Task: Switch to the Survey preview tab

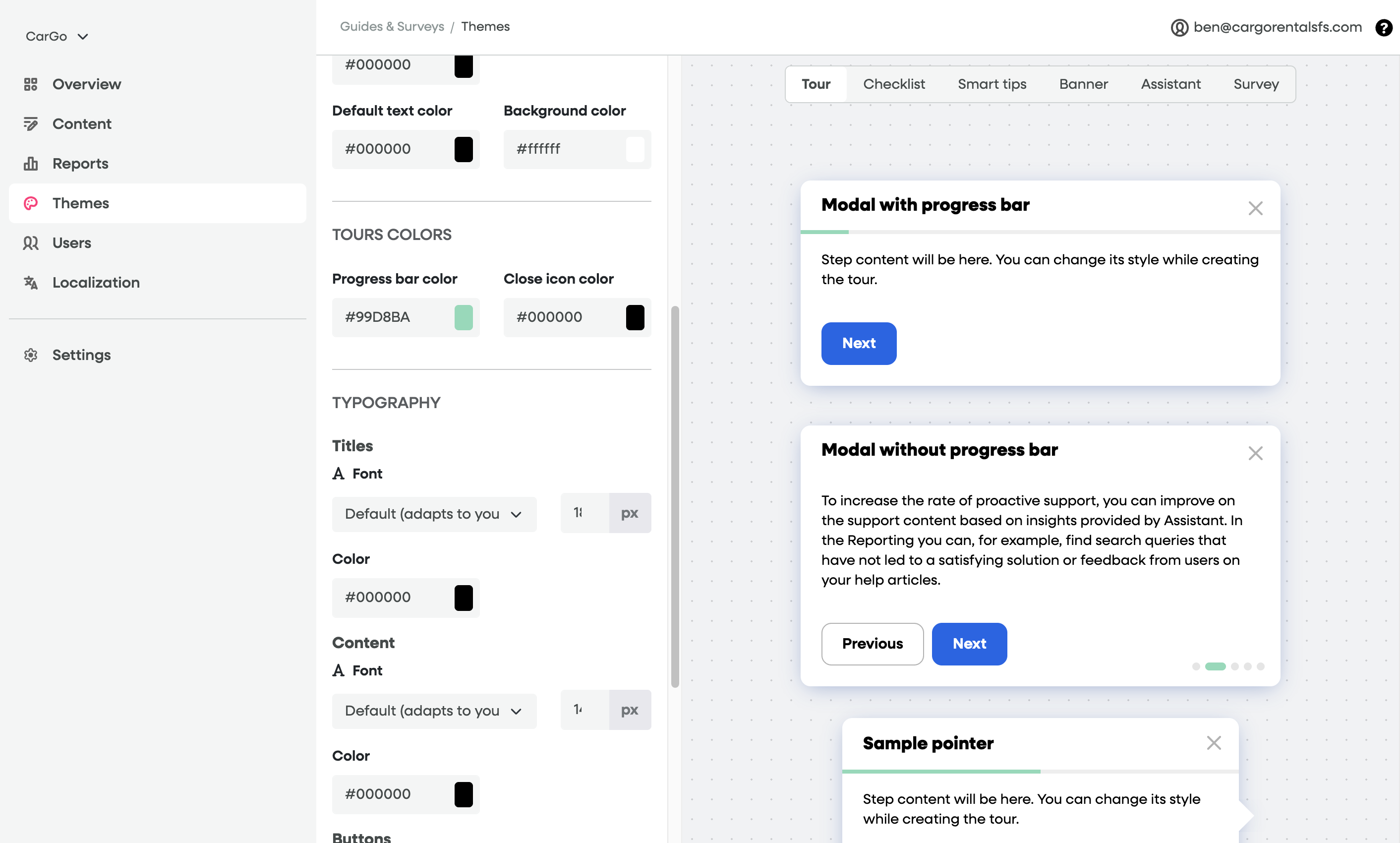Action: [1256, 84]
